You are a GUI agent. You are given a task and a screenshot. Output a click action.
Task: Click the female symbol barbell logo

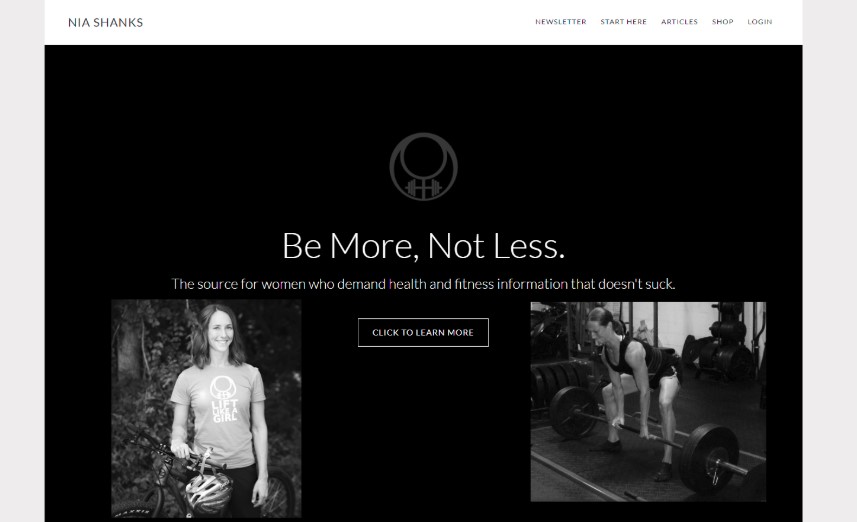pyautogui.click(x=424, y=167)
